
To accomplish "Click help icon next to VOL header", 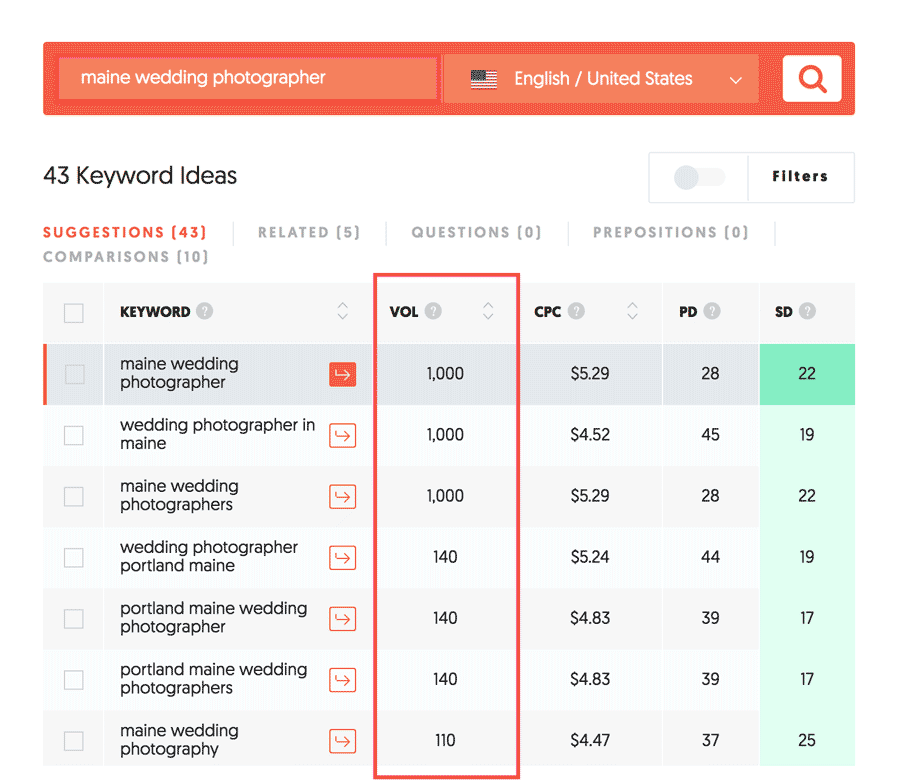I will coord(433,311).
